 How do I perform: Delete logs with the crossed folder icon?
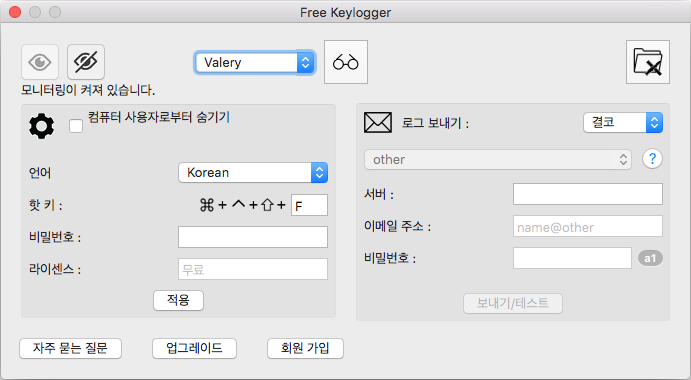click(x=648, y=62)
